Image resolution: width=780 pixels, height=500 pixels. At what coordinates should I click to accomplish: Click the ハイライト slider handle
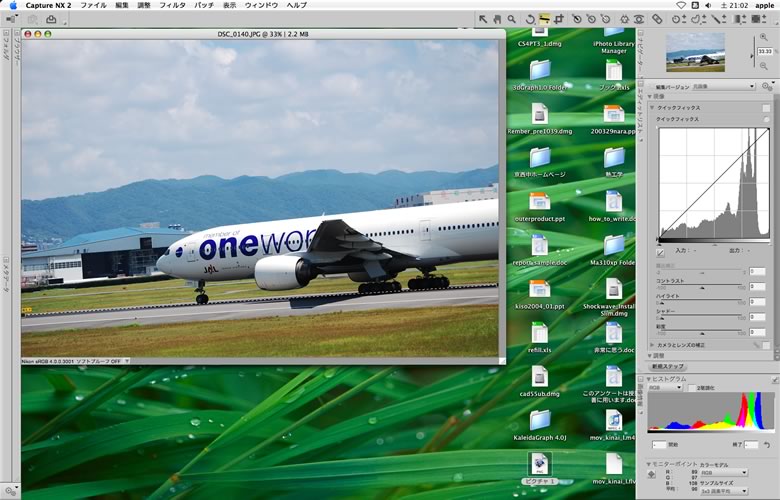pos(661,302)
